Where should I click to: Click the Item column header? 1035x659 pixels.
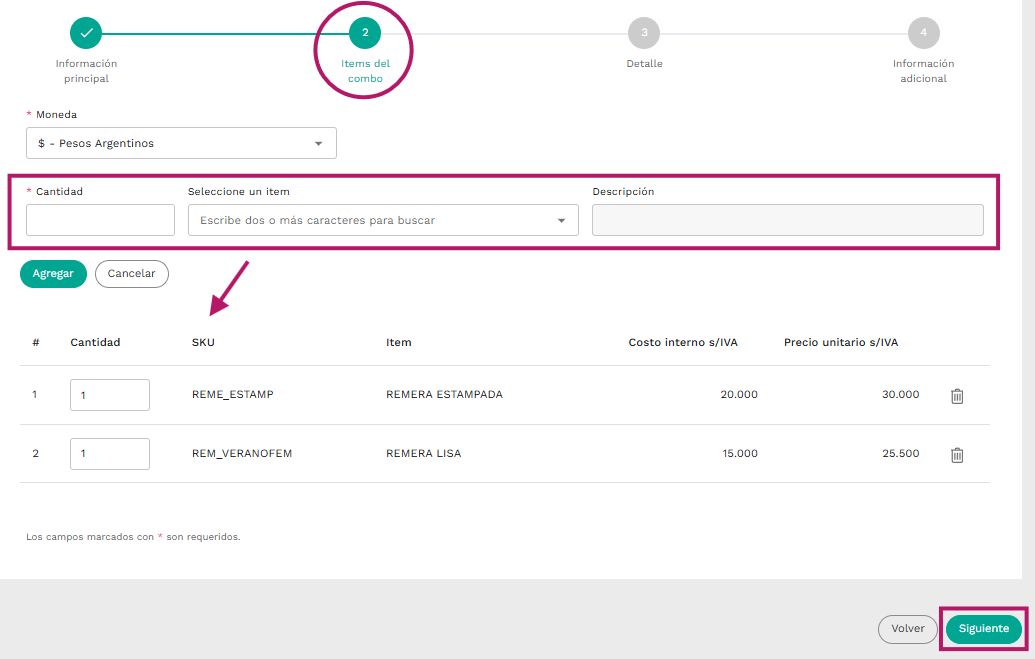(x=399, y=342)
